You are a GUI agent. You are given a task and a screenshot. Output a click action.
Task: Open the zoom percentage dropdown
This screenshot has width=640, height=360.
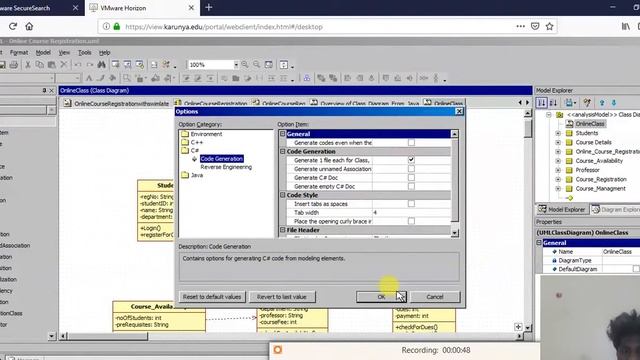coord(236,65)
